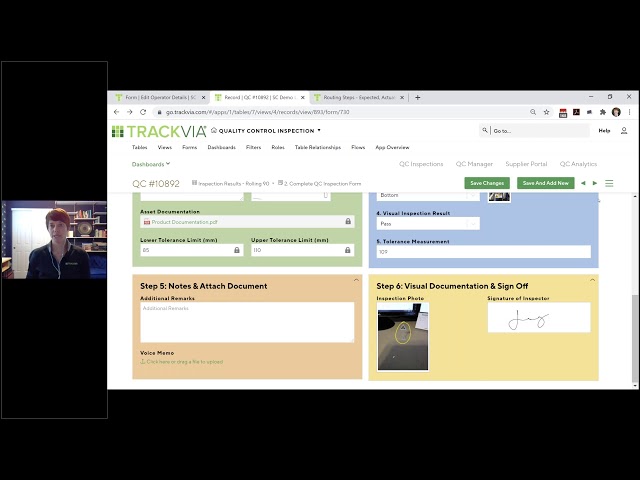Image resolution: width=640 pixels, height=480 pixels.
Task: Click the small image thumbnail near Bottom
Action: pos(499,197)
